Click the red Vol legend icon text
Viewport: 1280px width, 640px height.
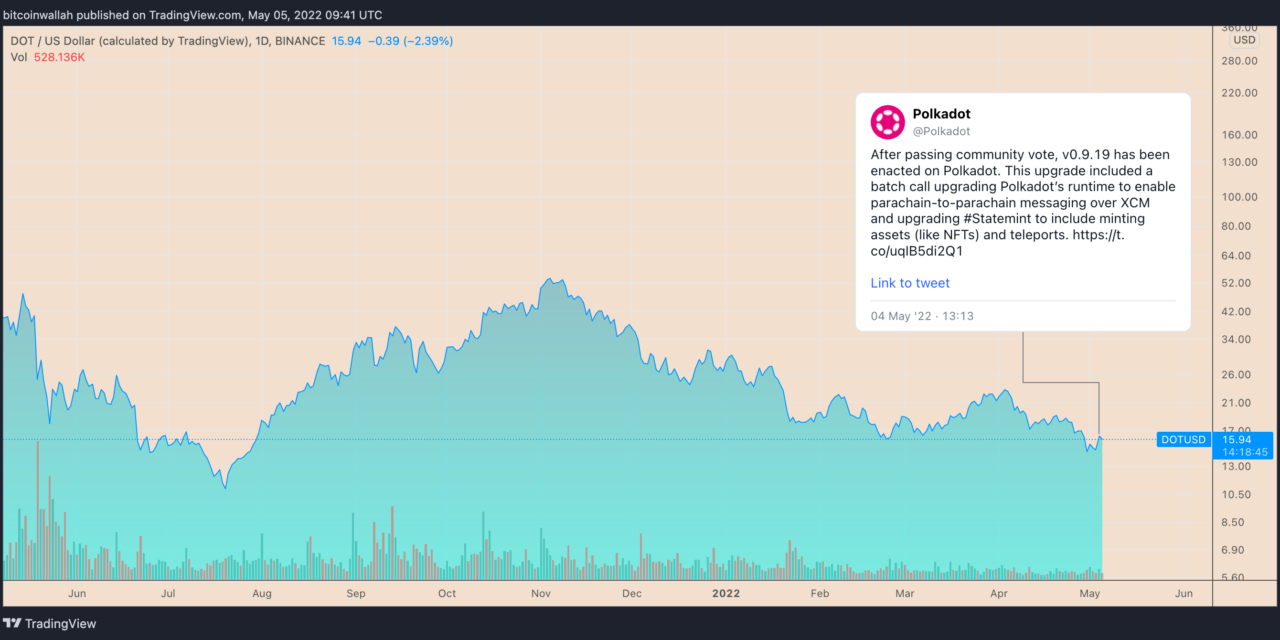click(17, 57)
